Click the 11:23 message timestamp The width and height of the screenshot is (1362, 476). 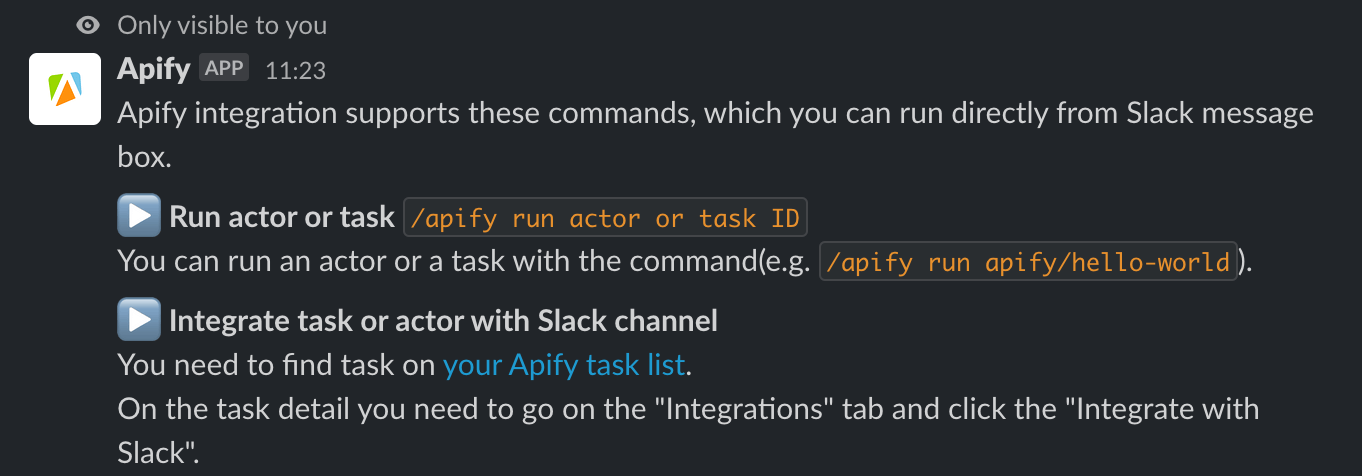tap(295, 70)
